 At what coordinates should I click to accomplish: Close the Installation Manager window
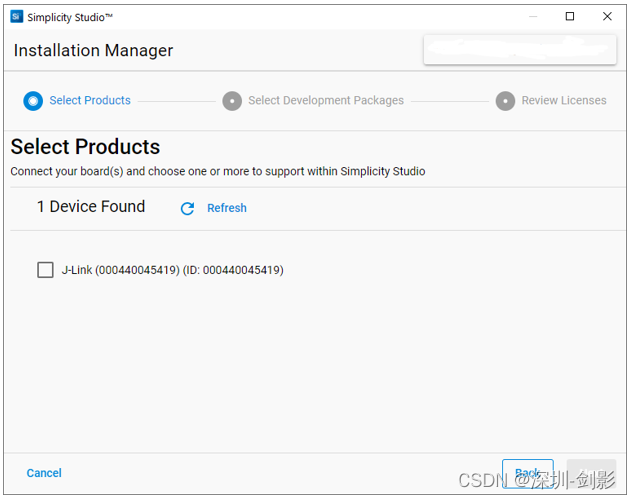tap(607, 16)
